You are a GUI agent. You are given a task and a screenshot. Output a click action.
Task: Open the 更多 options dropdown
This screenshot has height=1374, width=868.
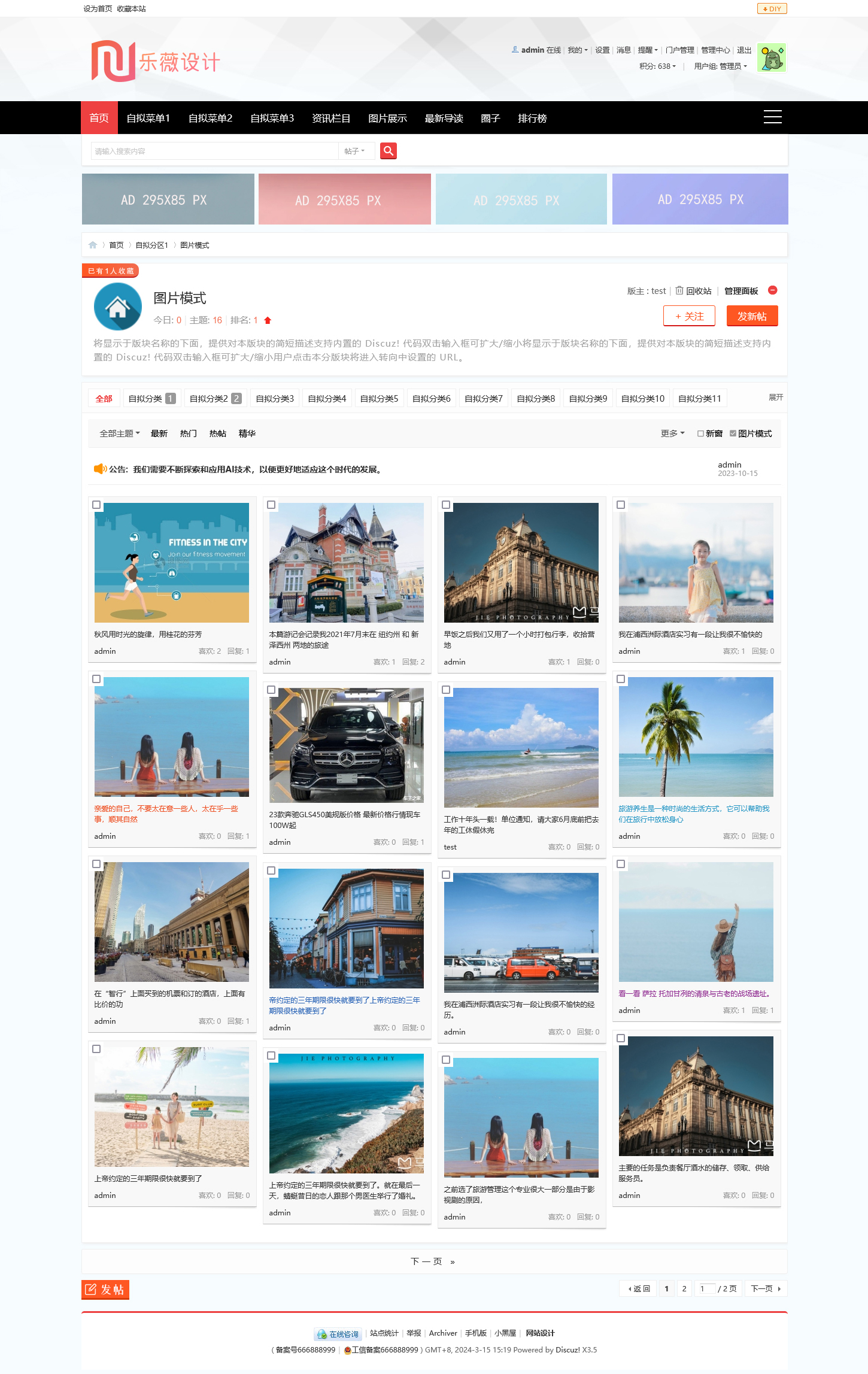[x=672, y=433]
